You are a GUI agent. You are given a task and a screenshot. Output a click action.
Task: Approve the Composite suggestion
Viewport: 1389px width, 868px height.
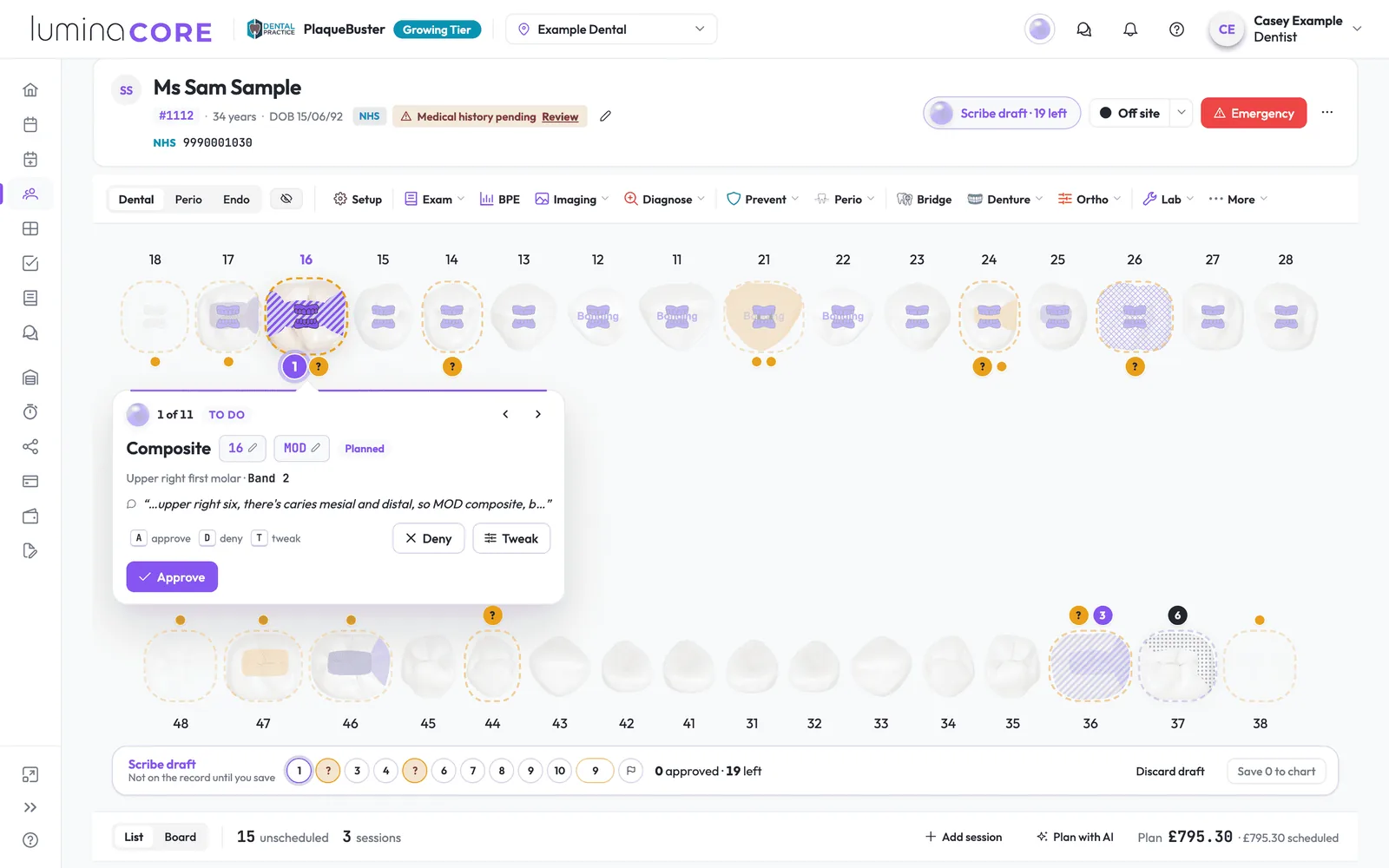pos(172,577)
